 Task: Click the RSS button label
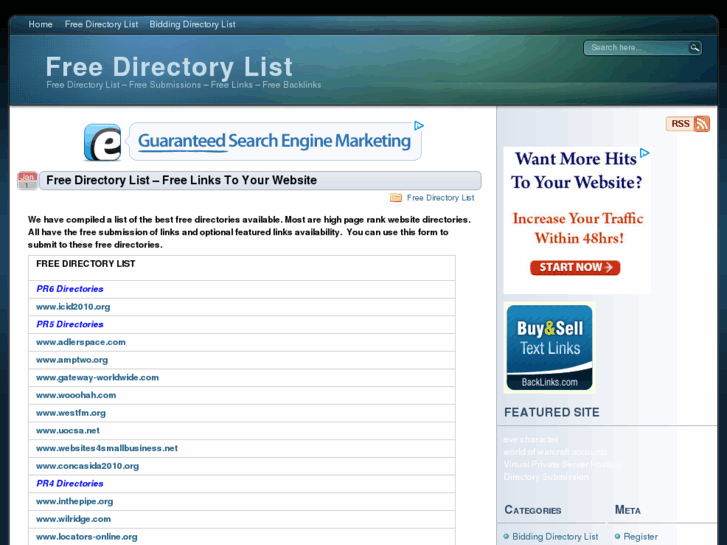tap(680, 124)
